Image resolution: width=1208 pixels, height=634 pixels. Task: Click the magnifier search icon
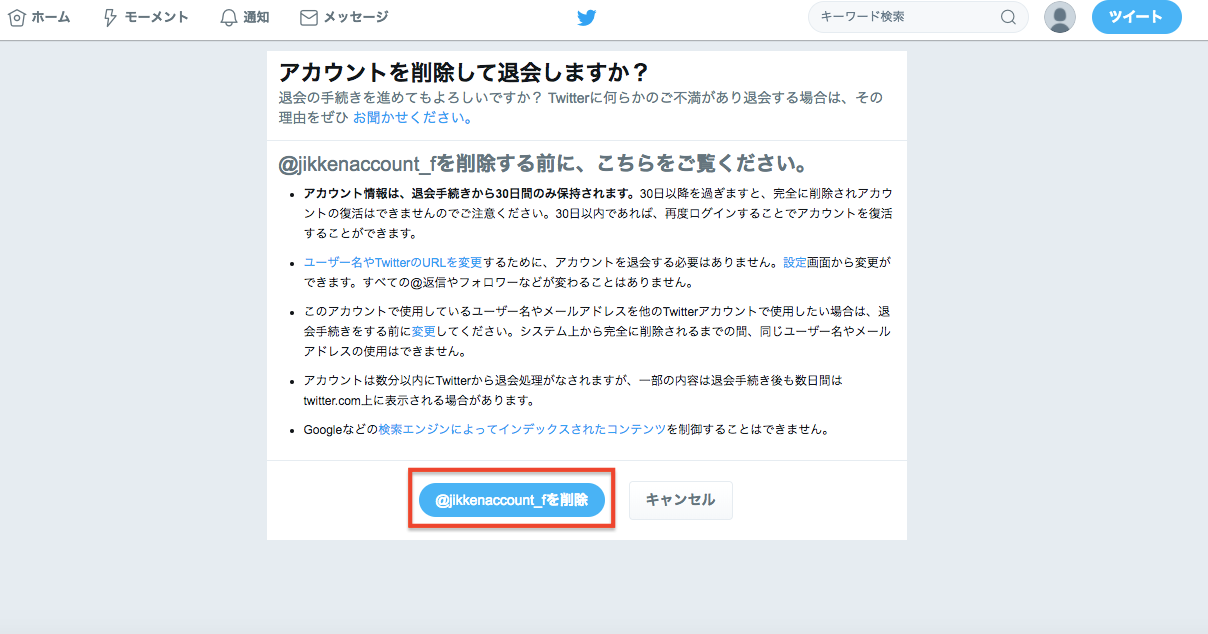(1008, 17)
